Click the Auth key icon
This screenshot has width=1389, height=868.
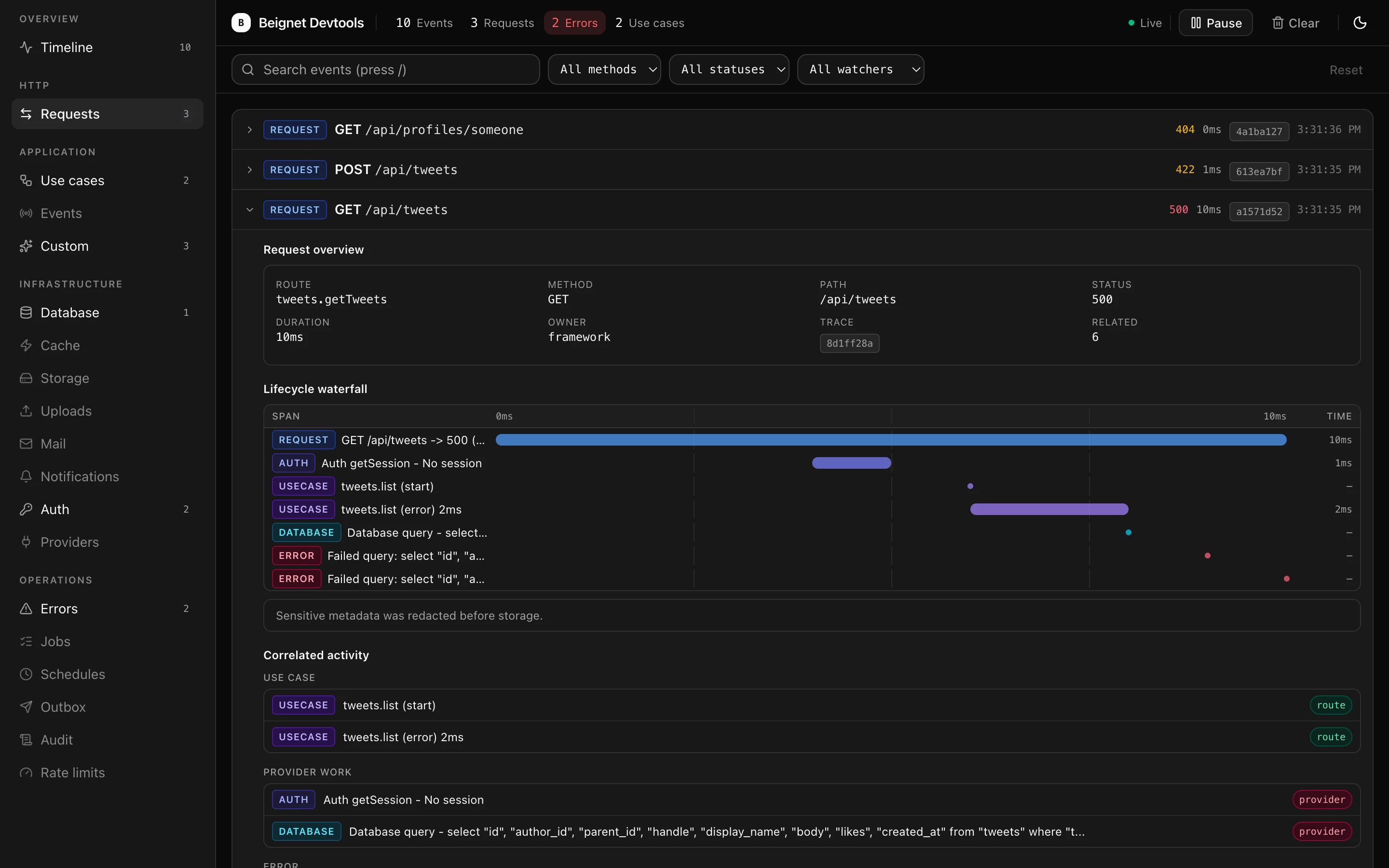point(26,509)
